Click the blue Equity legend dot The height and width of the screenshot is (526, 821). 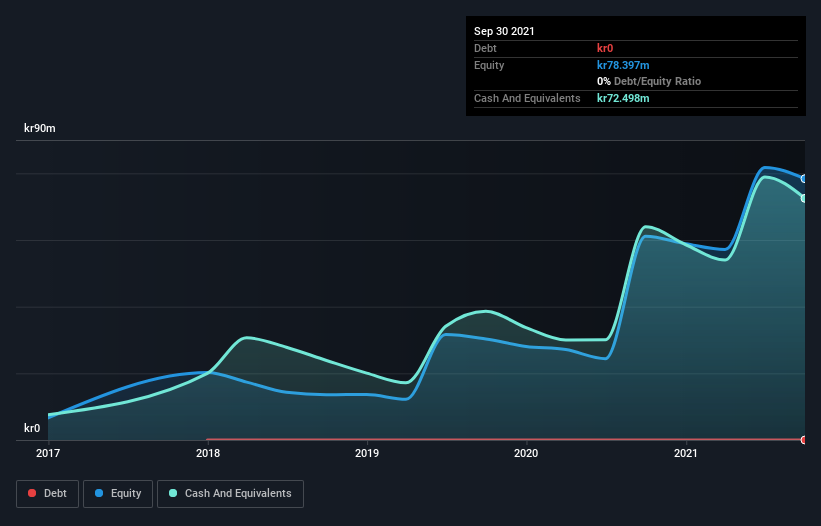99,493
